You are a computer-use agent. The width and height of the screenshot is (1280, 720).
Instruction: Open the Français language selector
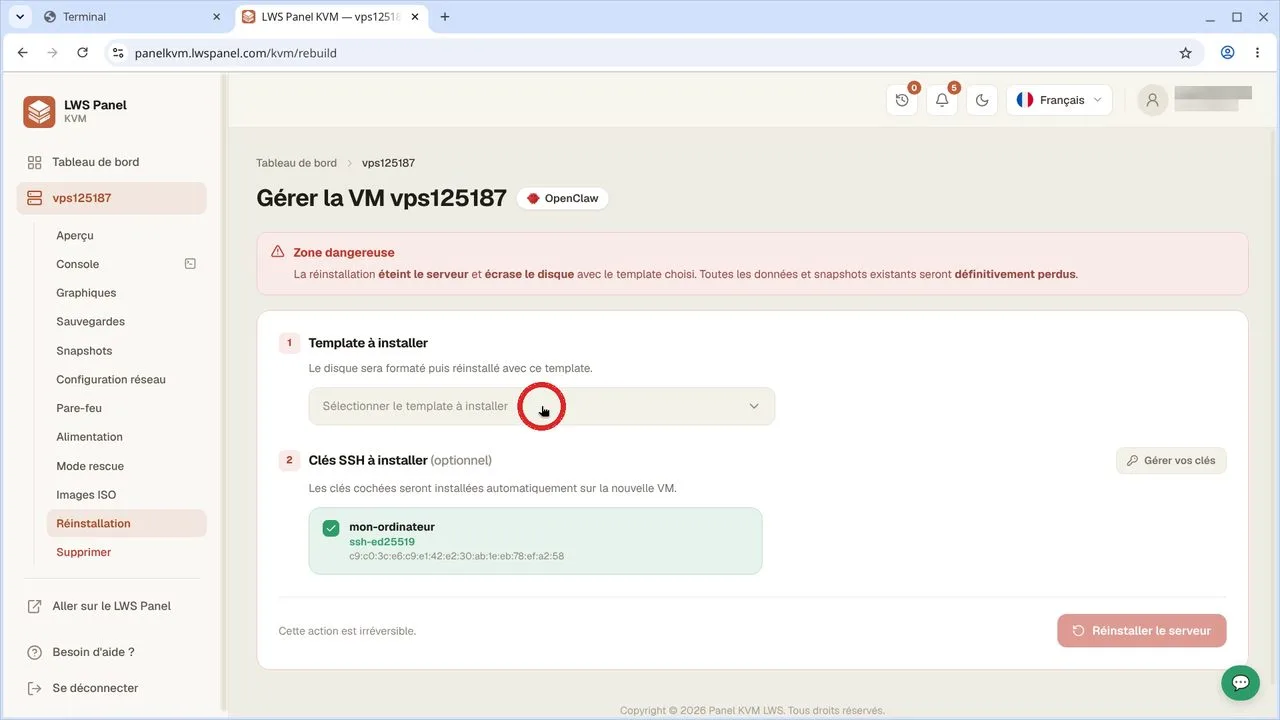tap(1059, 100)
